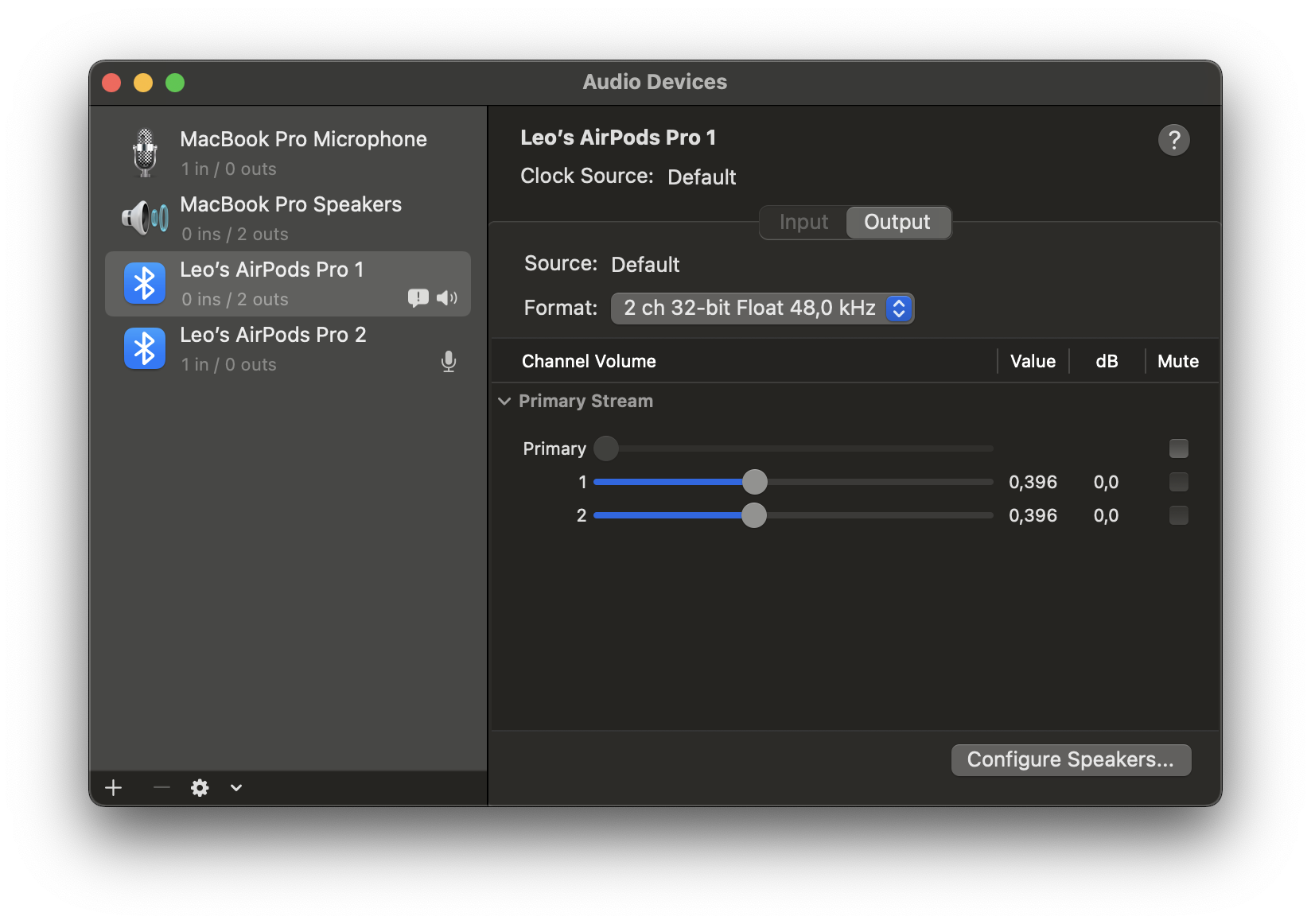
Task: Click the Value column header
Action: (1033, 361)
